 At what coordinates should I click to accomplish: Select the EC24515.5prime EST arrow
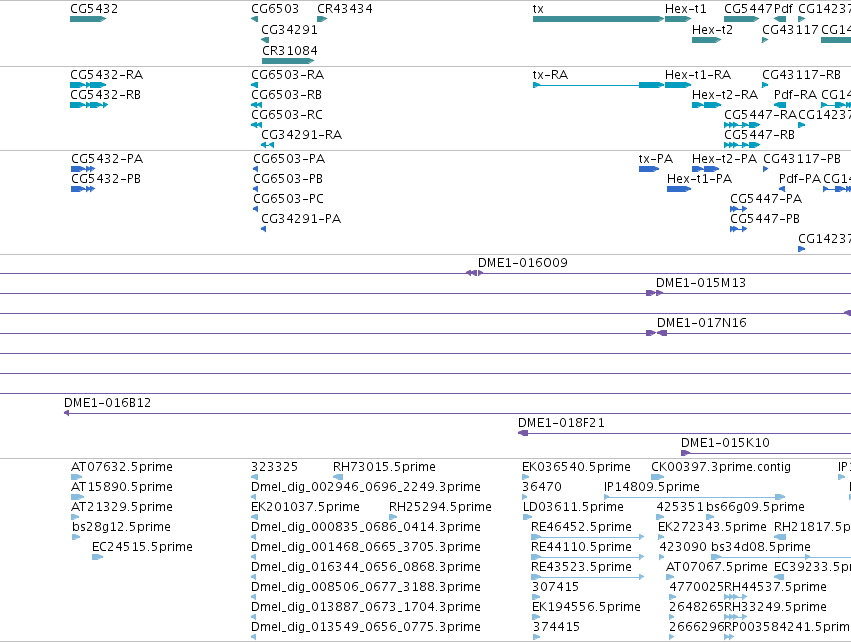pos(98,557)
